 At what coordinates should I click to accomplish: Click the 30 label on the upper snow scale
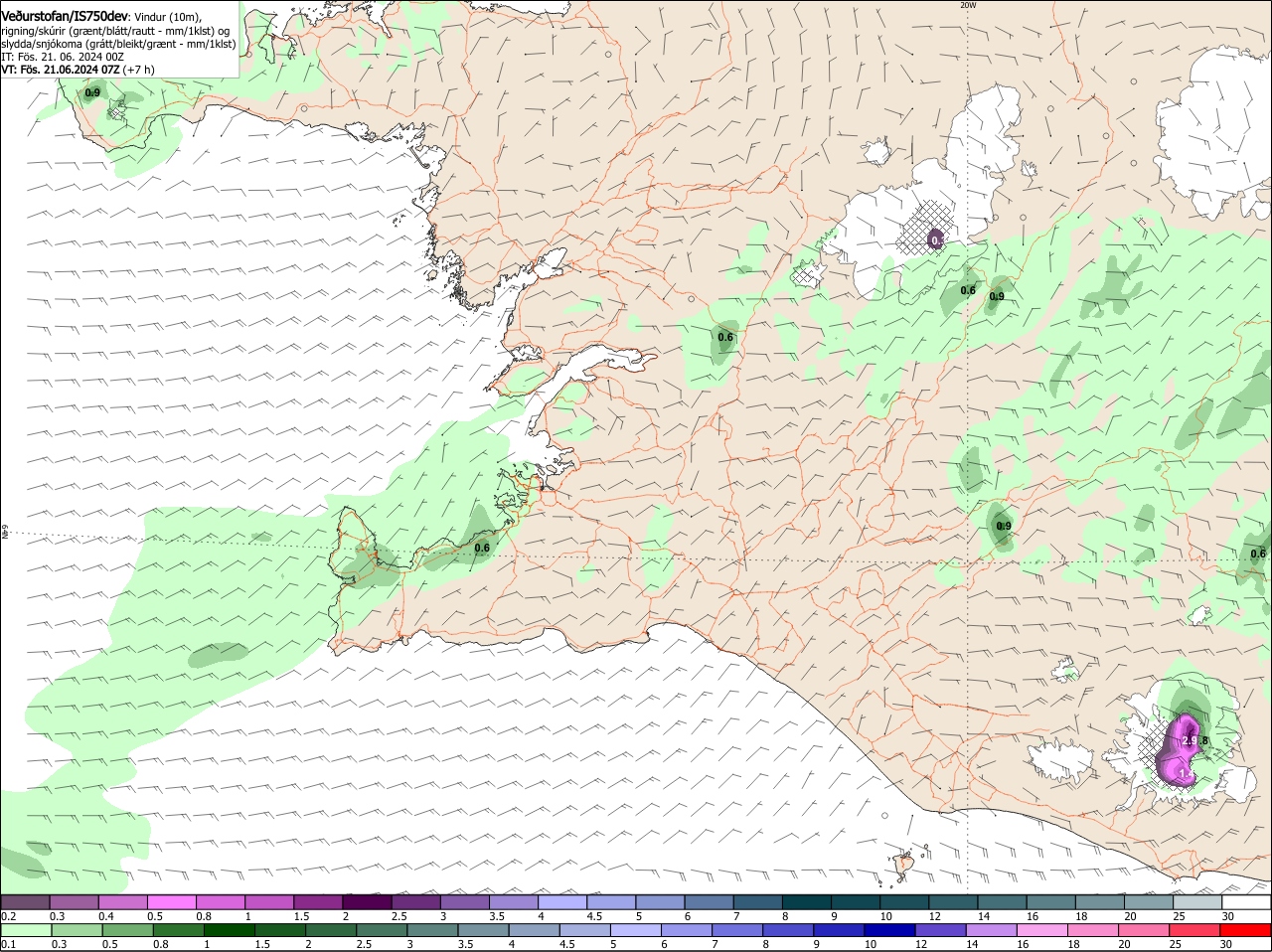click(1228, 916)
